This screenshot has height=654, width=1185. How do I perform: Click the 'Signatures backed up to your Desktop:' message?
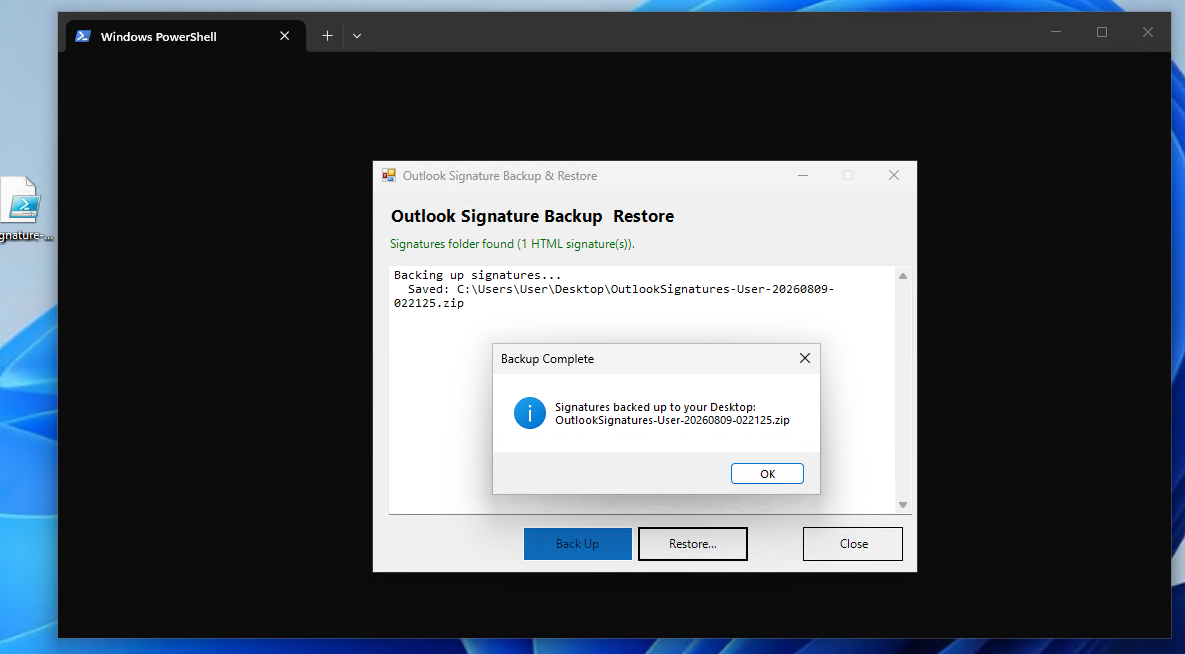655,407
